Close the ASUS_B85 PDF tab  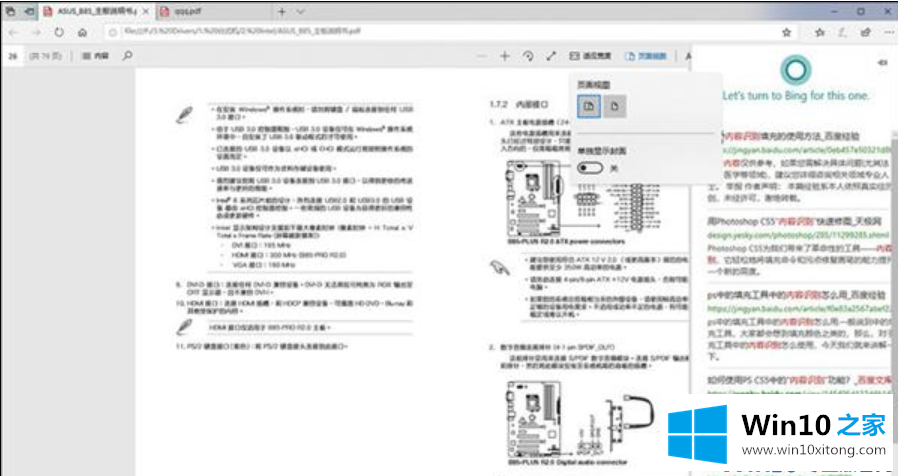146,11
